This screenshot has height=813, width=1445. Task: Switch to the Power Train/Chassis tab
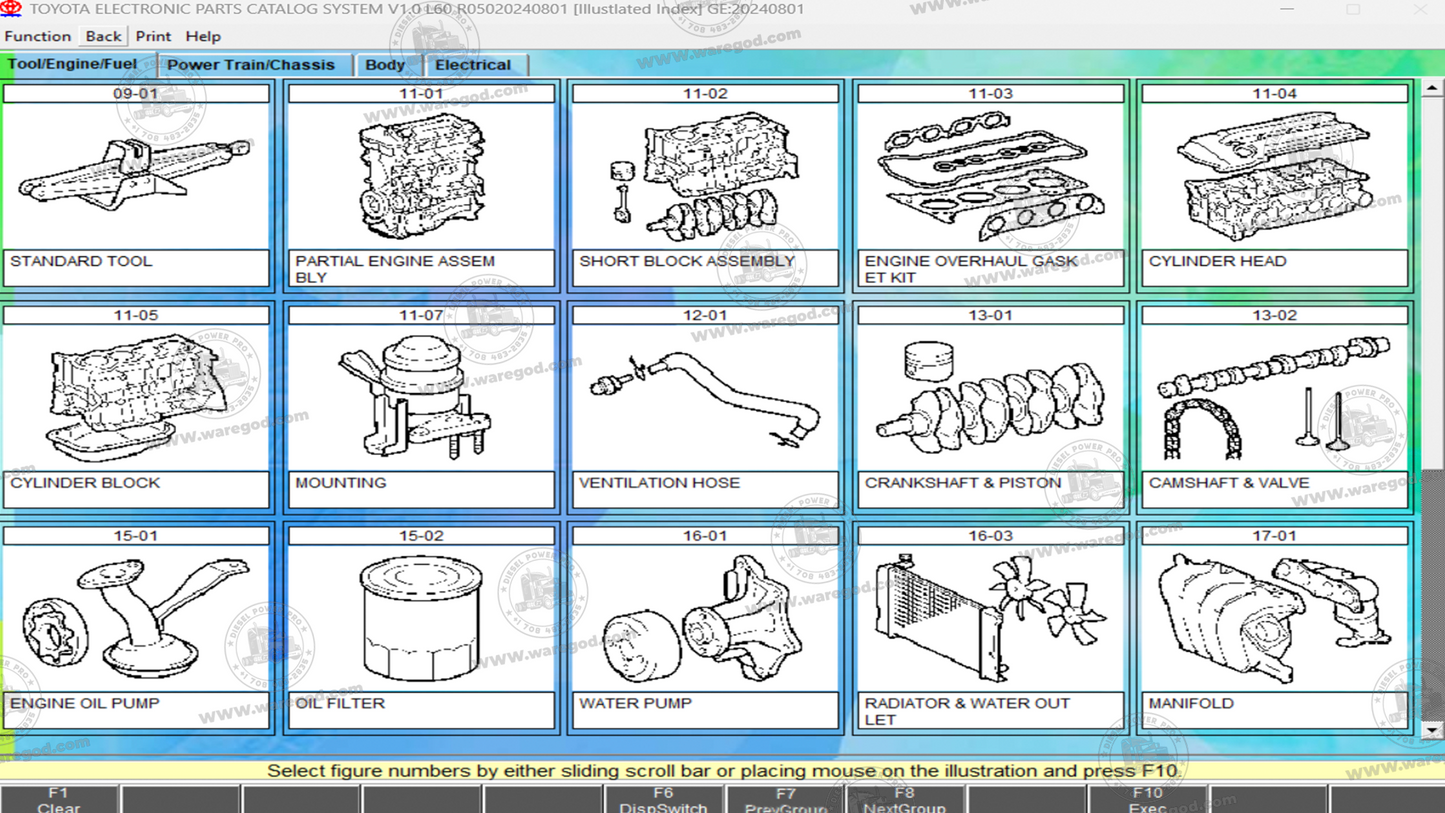[x=251, y=65]
